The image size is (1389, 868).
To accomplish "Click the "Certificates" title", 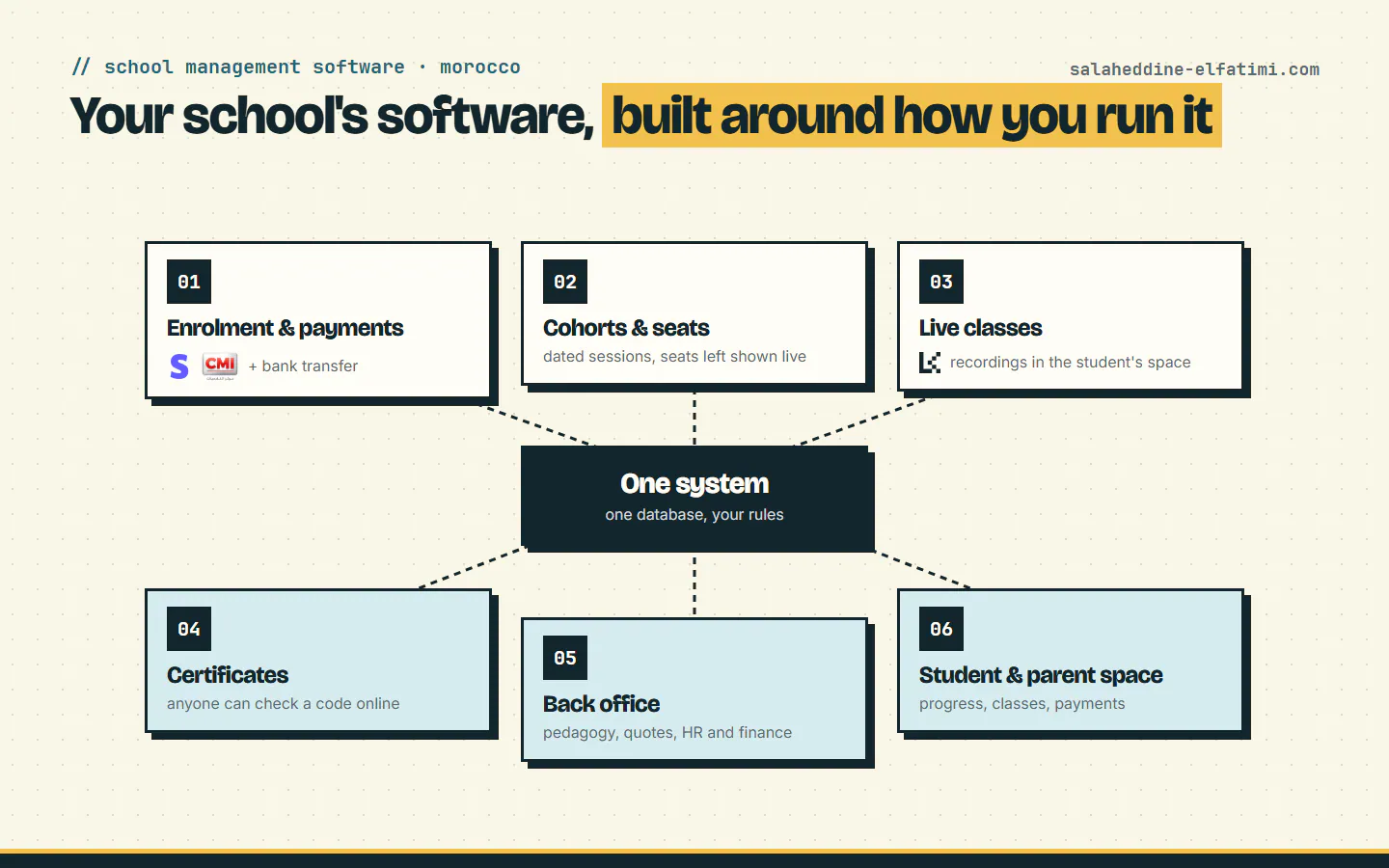I will 228,675.
